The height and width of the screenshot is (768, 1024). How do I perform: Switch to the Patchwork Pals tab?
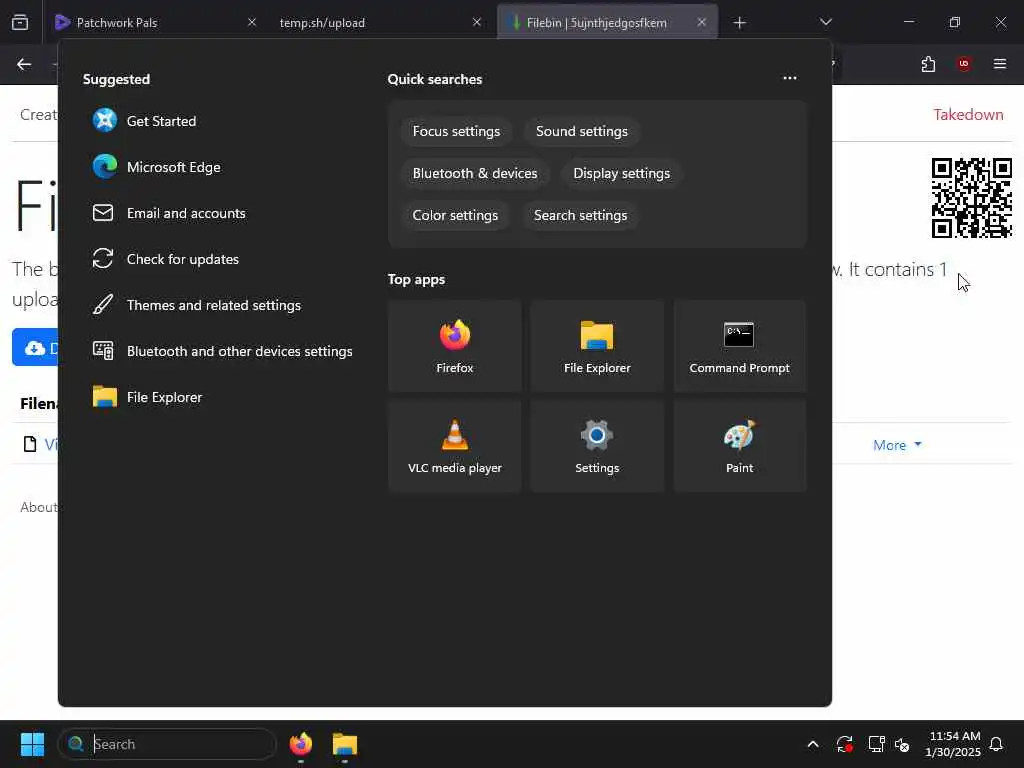155,22
